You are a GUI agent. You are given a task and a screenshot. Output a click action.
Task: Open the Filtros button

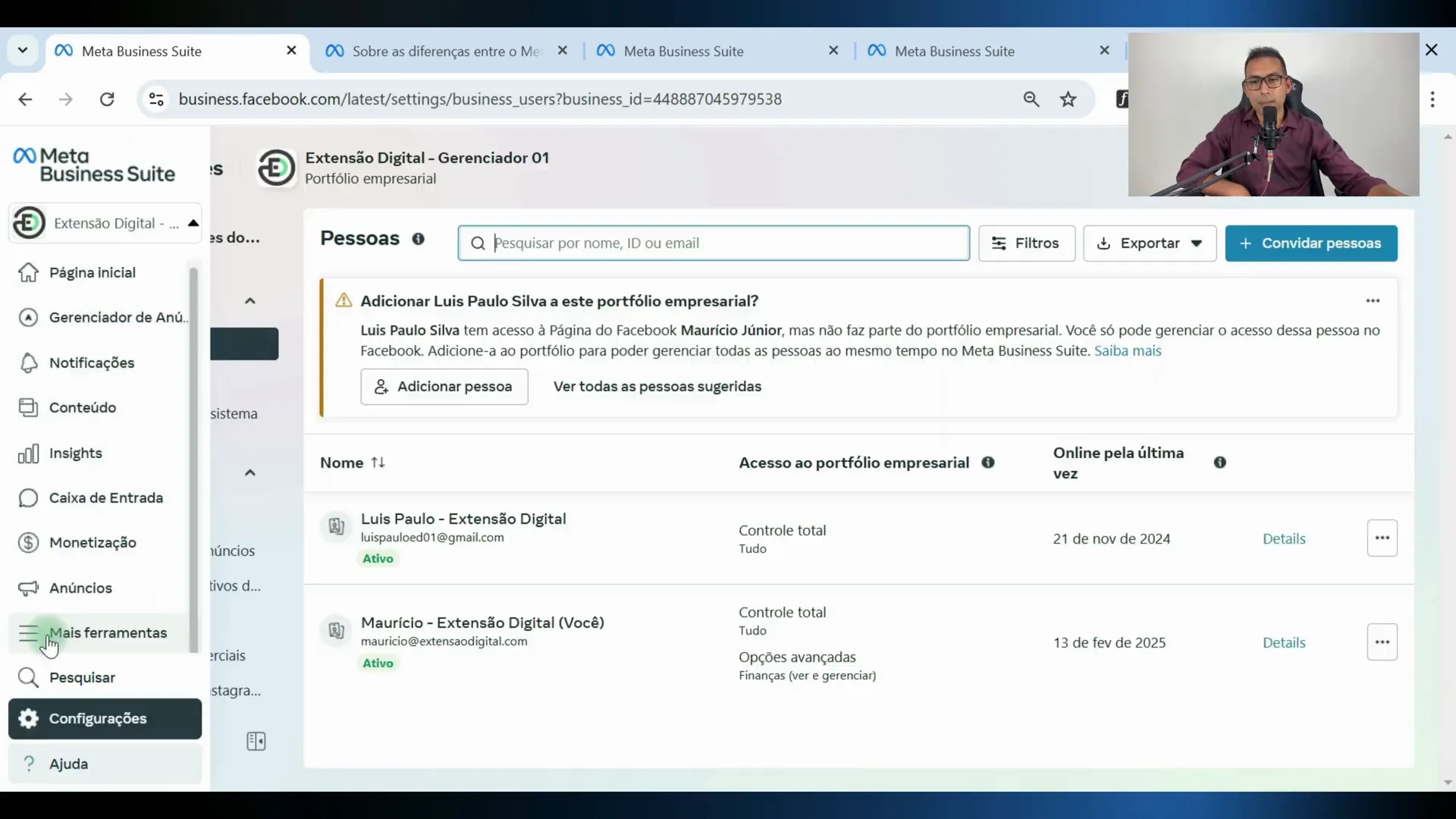1027,243
